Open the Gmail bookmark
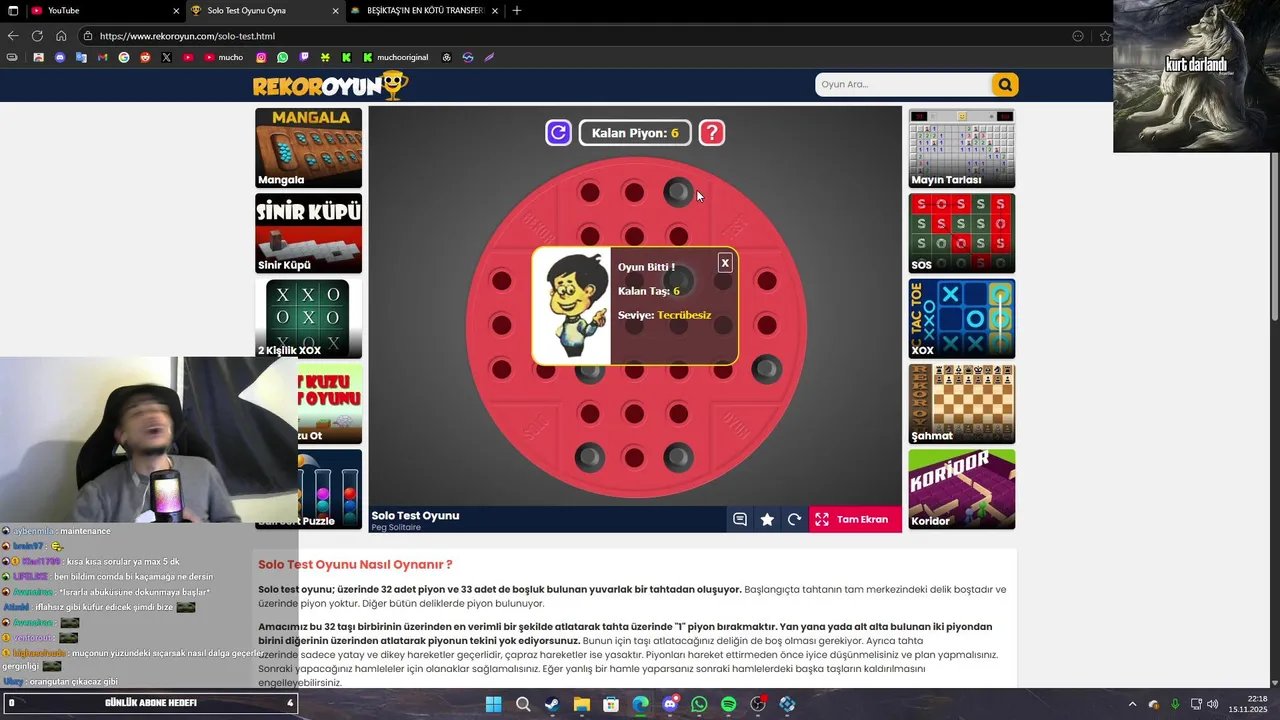 [102, 57]
